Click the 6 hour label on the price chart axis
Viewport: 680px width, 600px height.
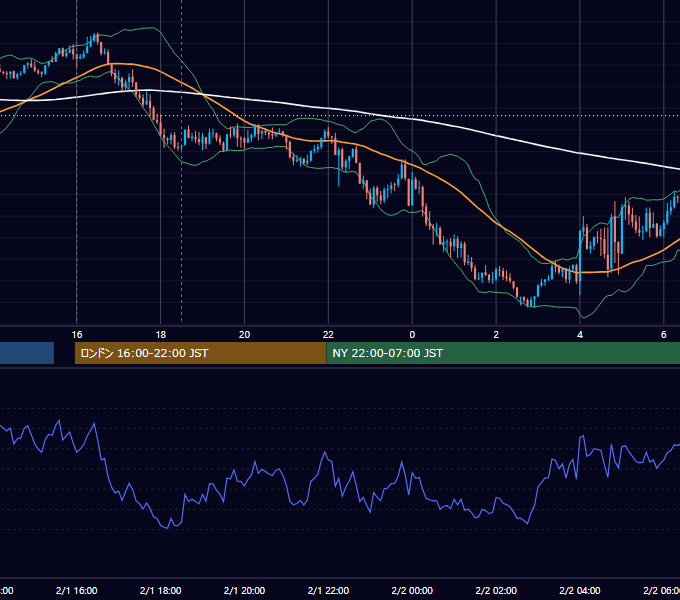click(x=664, y=335)
